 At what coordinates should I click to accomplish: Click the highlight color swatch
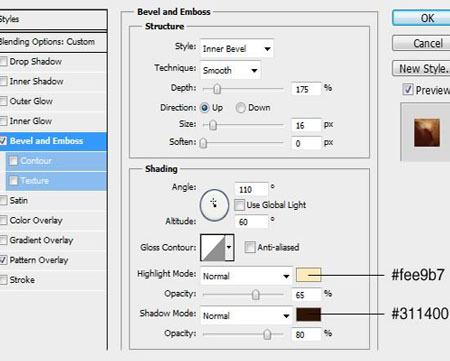(308, 275)
